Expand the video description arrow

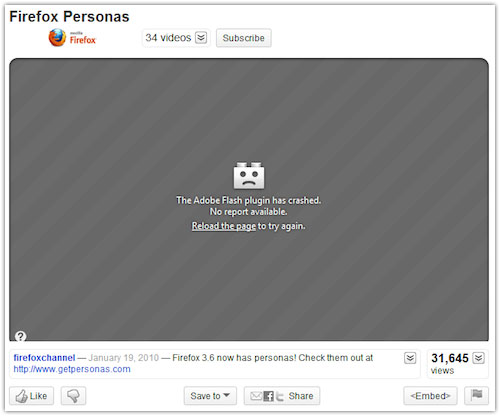pos(410,358)
